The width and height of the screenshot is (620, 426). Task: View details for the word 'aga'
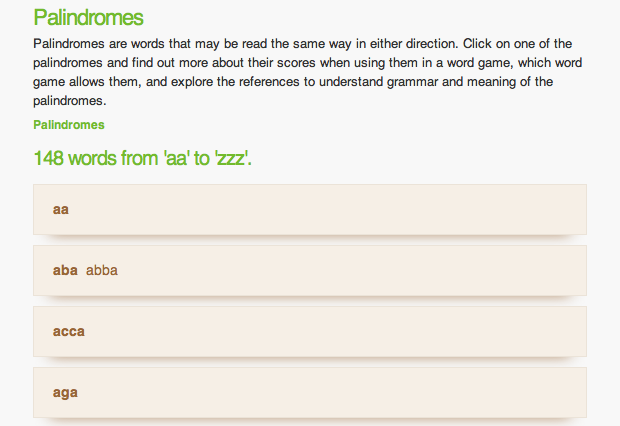[x=65, y=392]
